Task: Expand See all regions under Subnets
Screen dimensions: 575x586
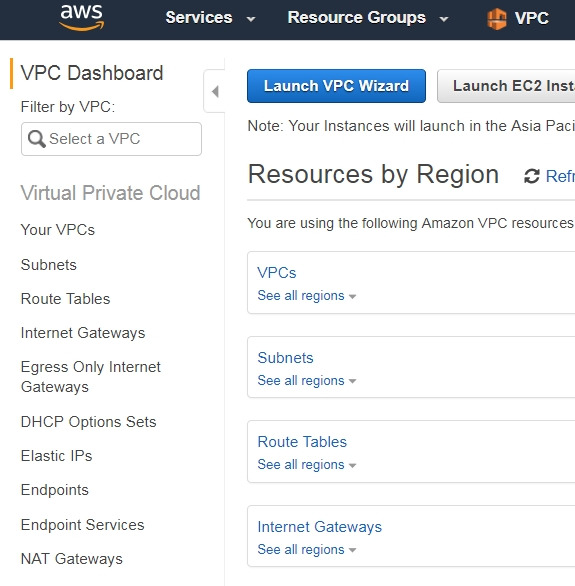Action: pyautogui.click(x=306, y=380)
